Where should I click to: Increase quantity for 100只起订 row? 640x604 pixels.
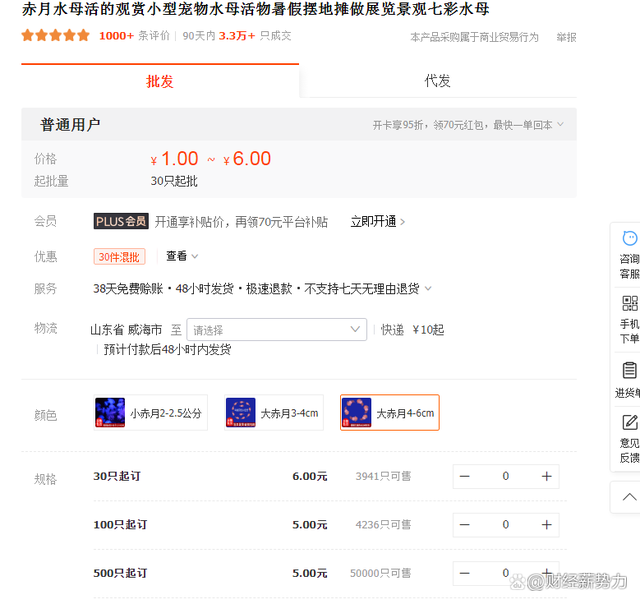(x=547, y=525)
